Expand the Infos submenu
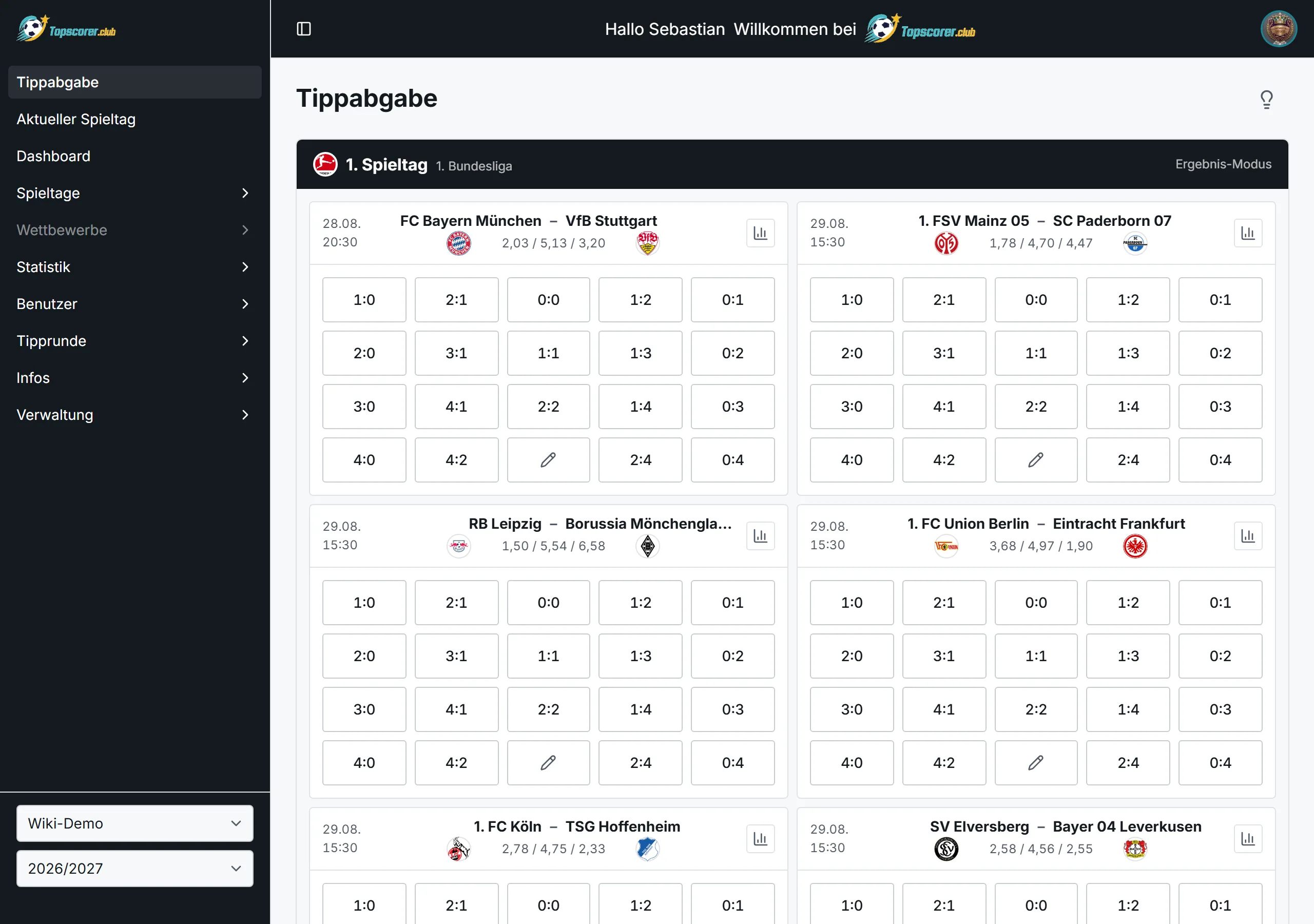Image resolution: width=1314 pixels, height=924 pixels. [134, 378]
